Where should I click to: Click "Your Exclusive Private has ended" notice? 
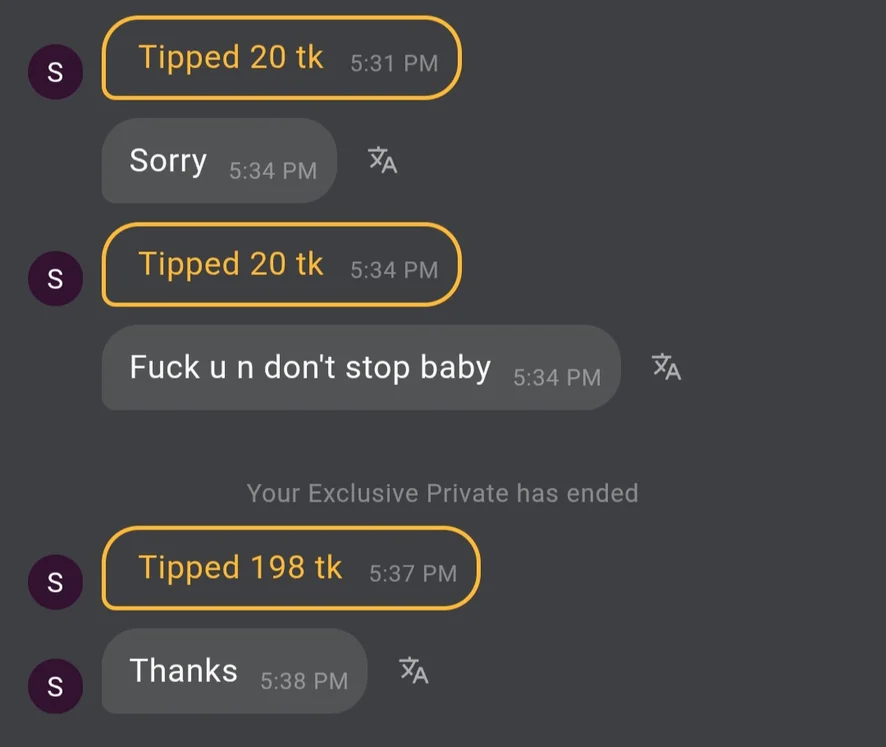point(442,493)
